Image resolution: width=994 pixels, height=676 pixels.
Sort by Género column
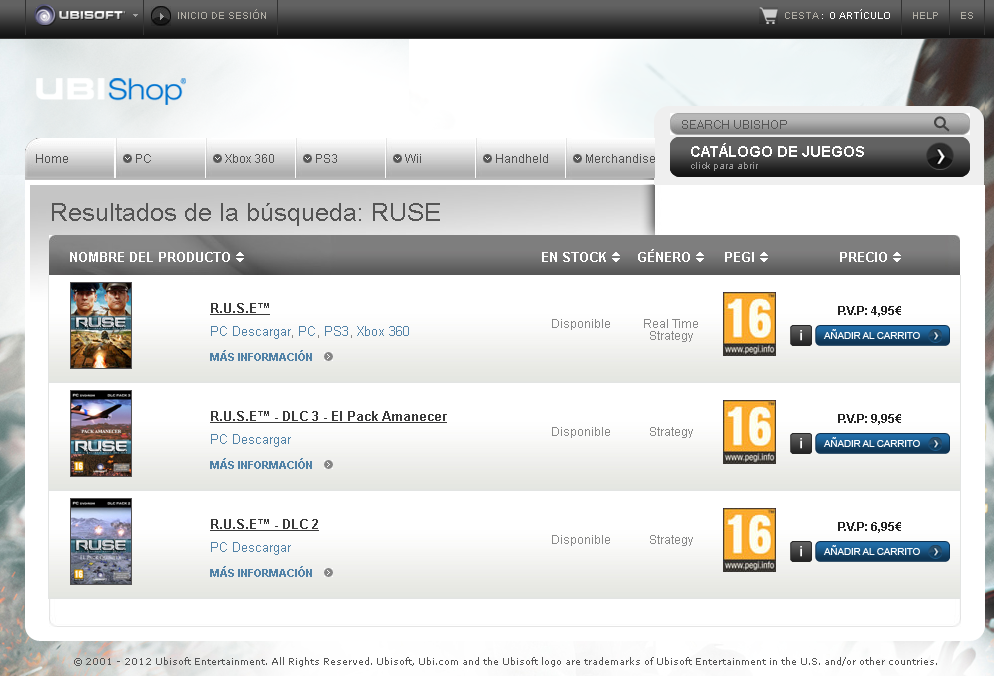point(671,257)
